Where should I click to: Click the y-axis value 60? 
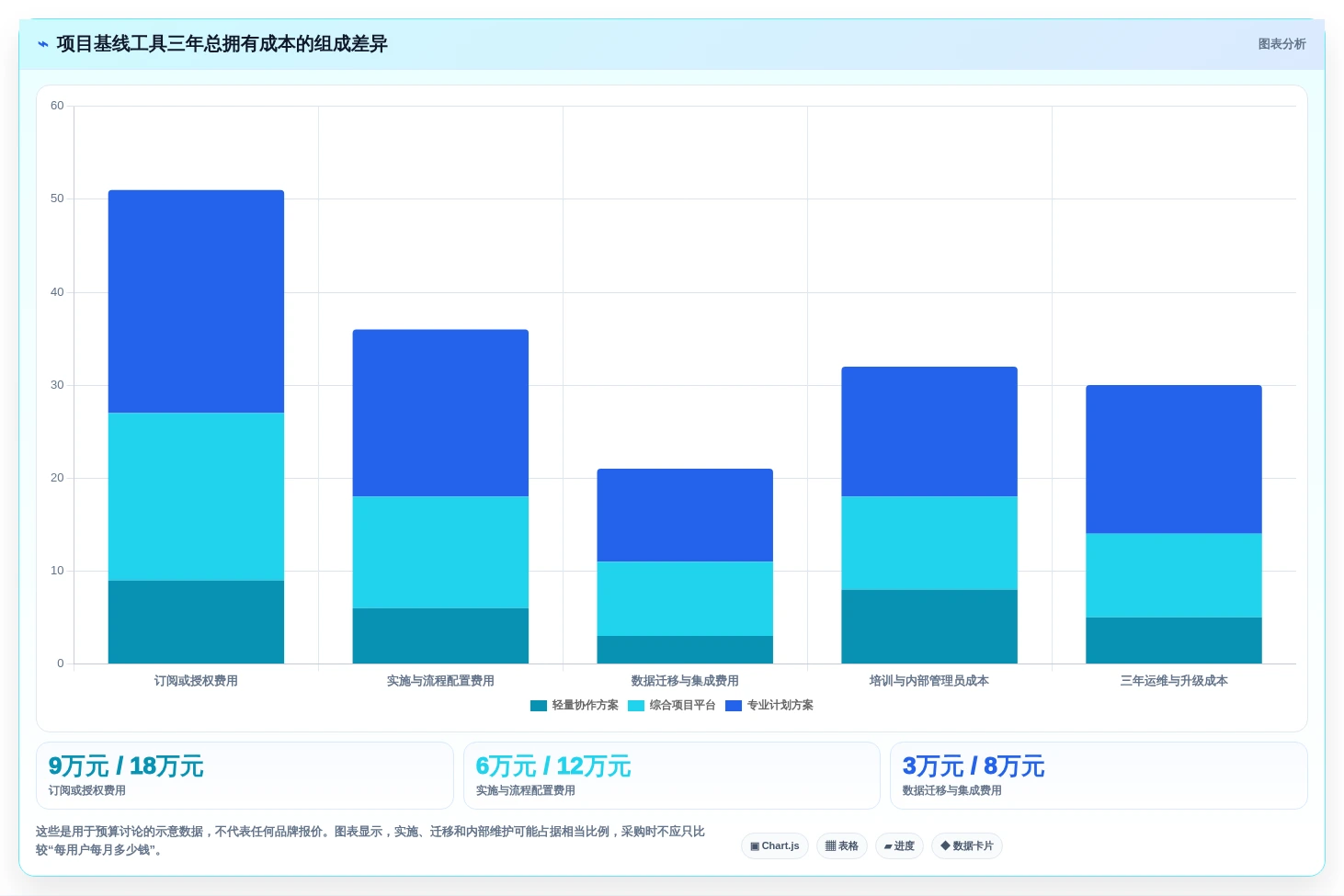(x=57, y=106)
